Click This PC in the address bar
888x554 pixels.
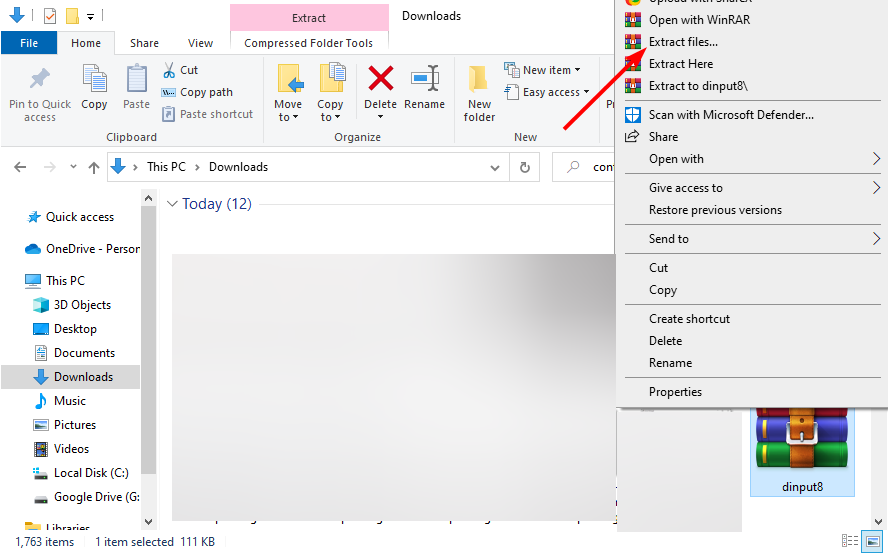166,167
